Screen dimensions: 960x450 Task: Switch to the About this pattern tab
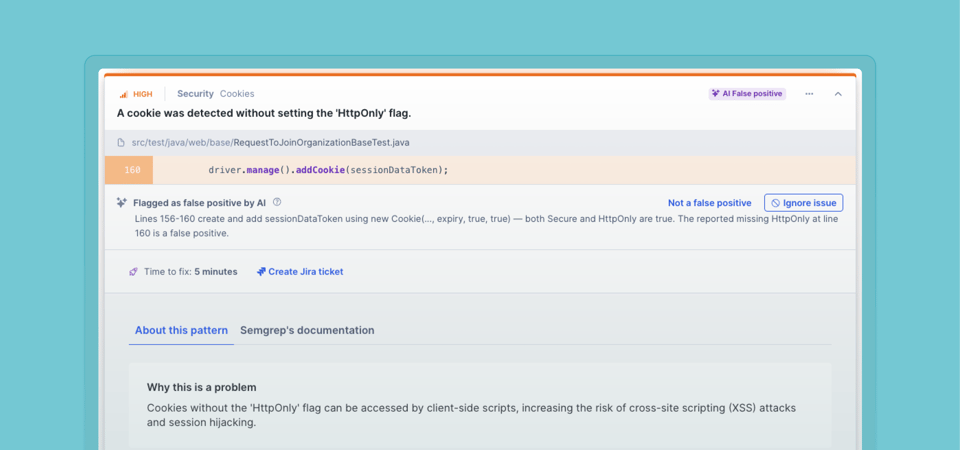(x=181, y=330)
